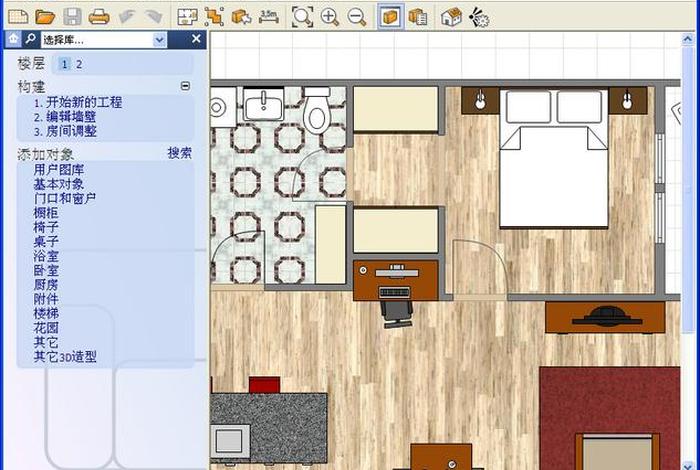
Task: Switch to floor 2 tab
Action: coord(79,64)
